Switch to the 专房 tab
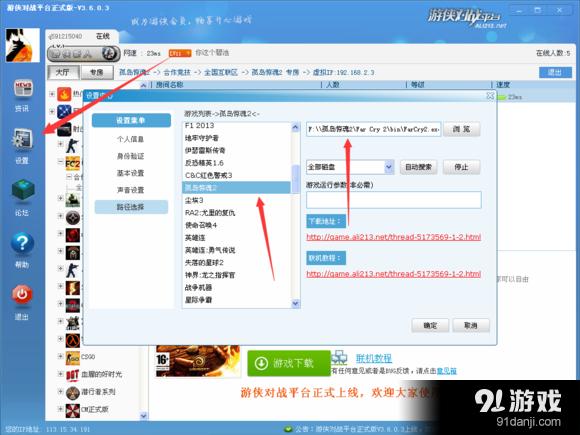The height and width of the screenshot is (435, 580). (97, 72)
